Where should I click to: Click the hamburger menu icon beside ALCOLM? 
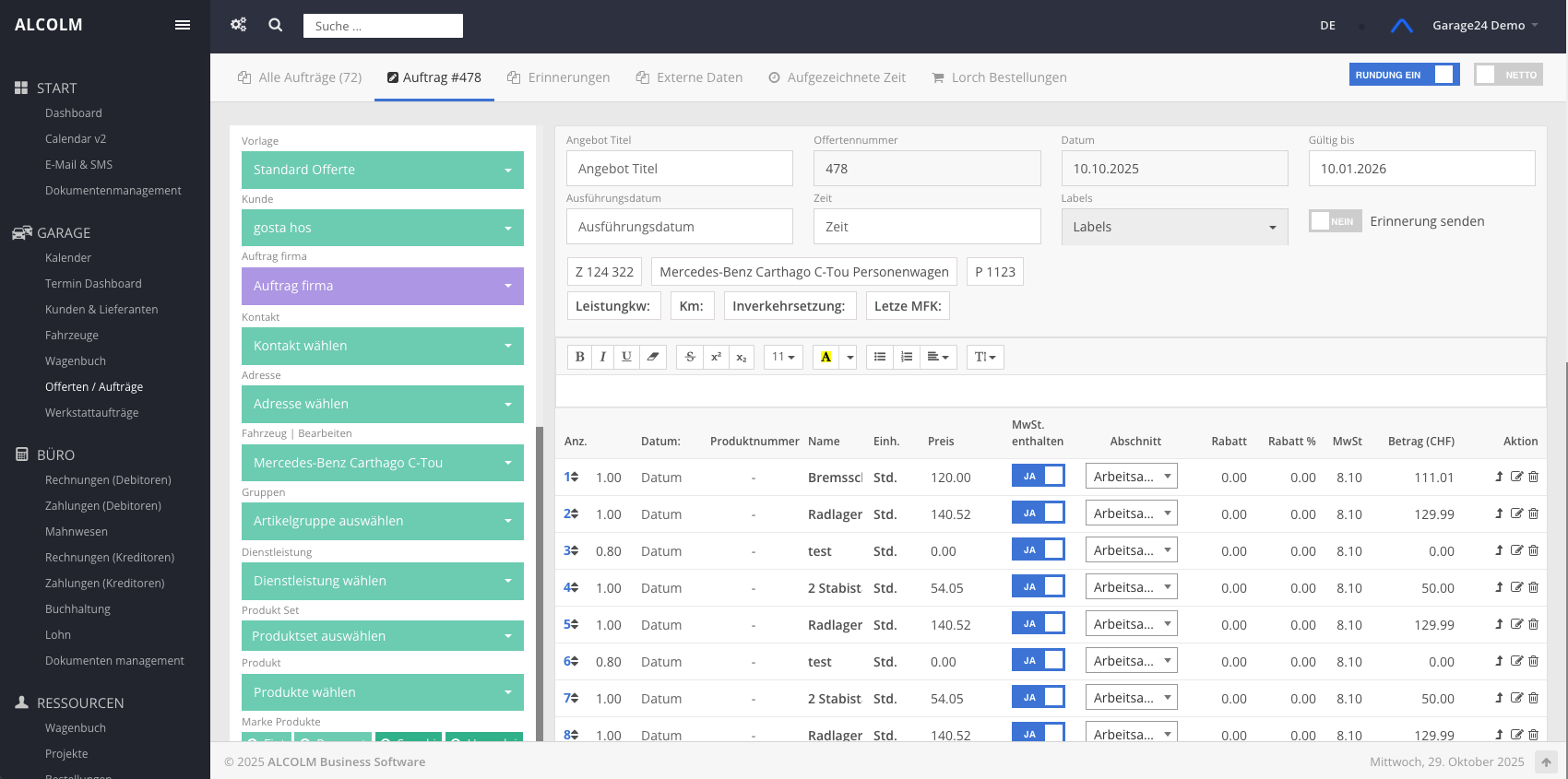coord(183,25)
